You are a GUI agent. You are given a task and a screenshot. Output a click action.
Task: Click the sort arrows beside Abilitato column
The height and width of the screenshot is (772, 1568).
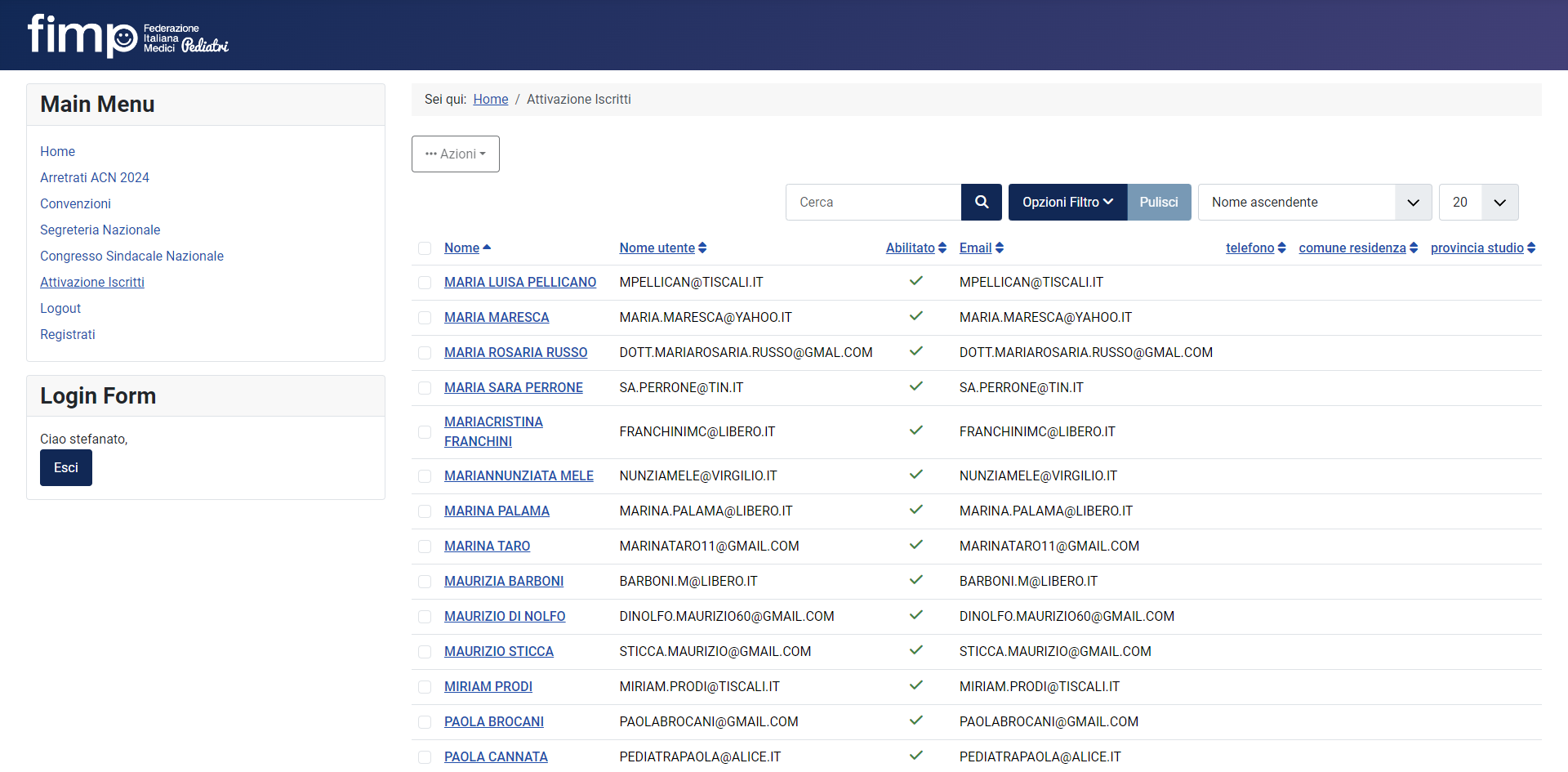point(942,248)
